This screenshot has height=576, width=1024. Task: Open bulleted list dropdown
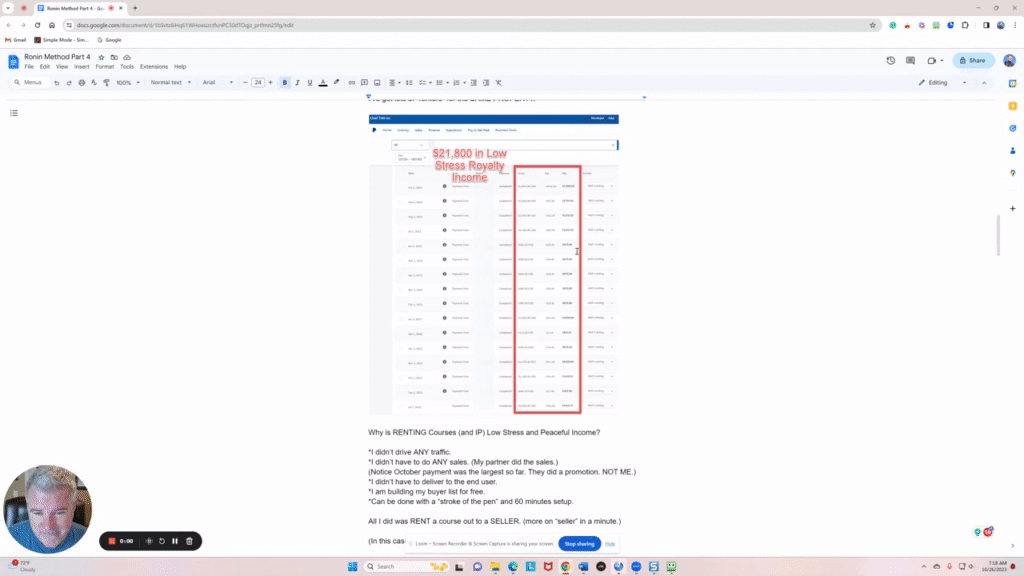(442, 83)
